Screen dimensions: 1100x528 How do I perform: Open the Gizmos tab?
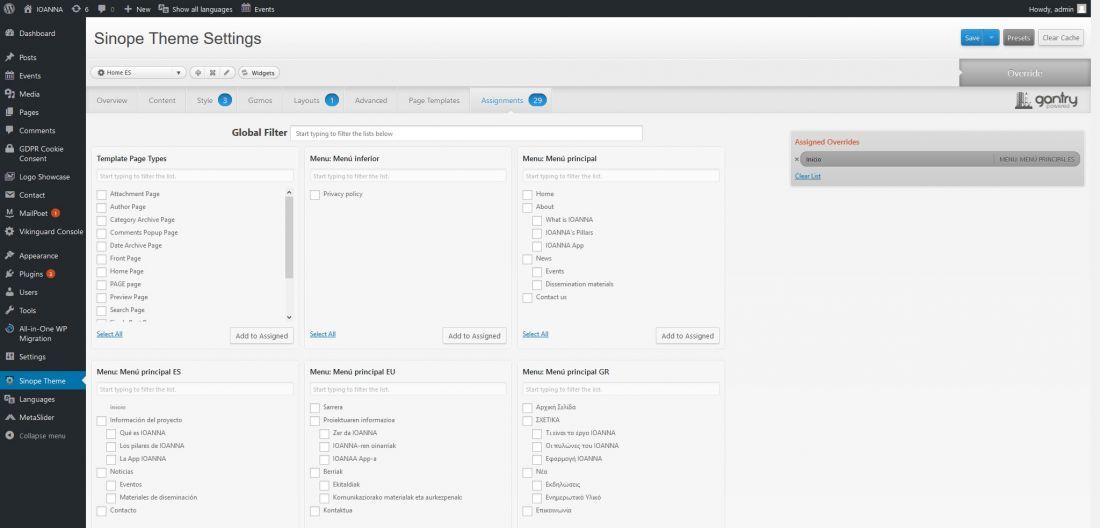260,100
